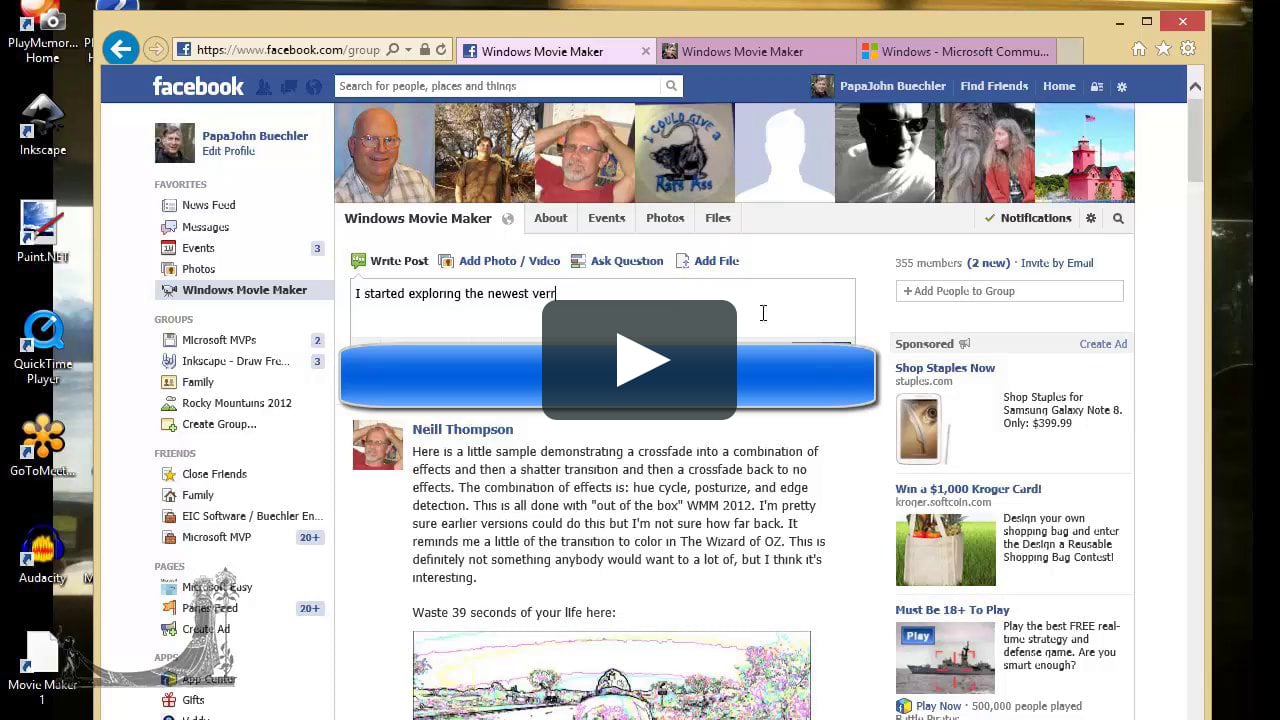Click the Add People to Group field
The height and width of the screenshot is (720, 1280).
point(1009,291)
